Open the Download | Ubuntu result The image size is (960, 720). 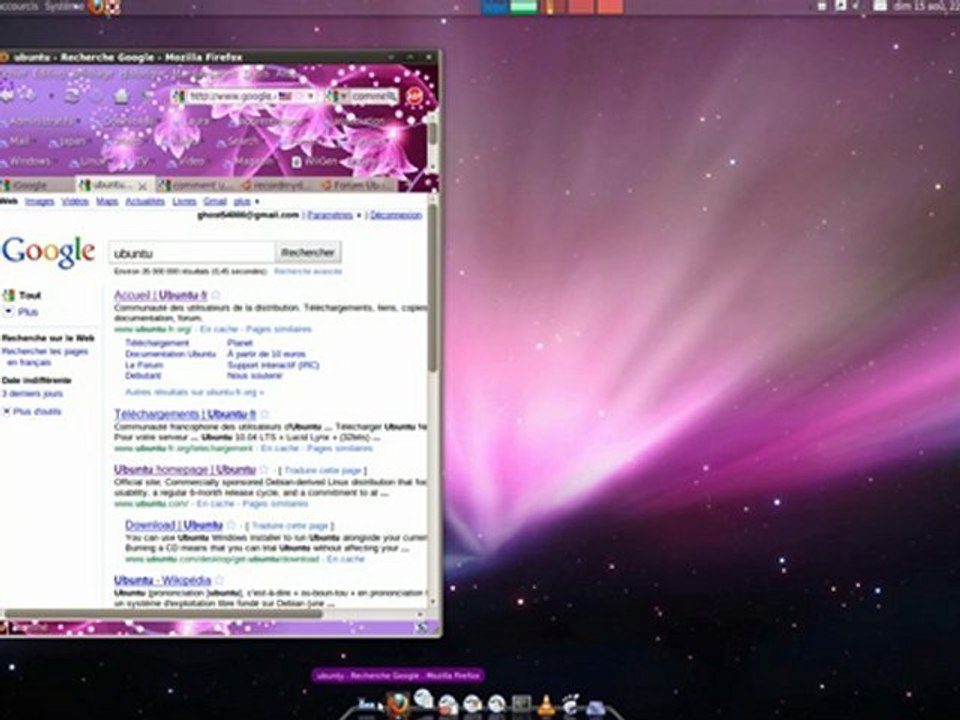click(x=174, y=525)
